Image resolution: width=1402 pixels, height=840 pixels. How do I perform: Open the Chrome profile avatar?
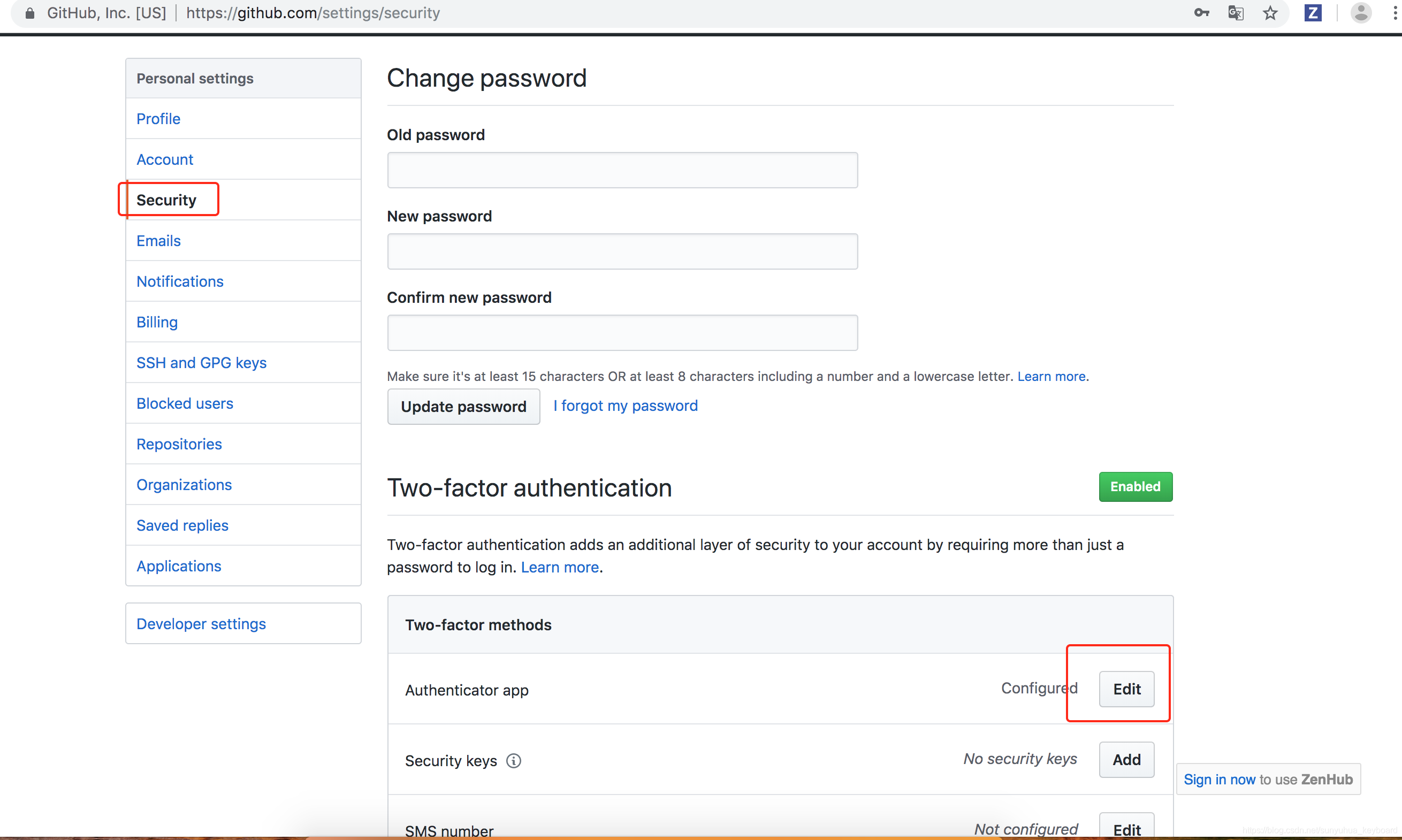tap(1361, 12)
